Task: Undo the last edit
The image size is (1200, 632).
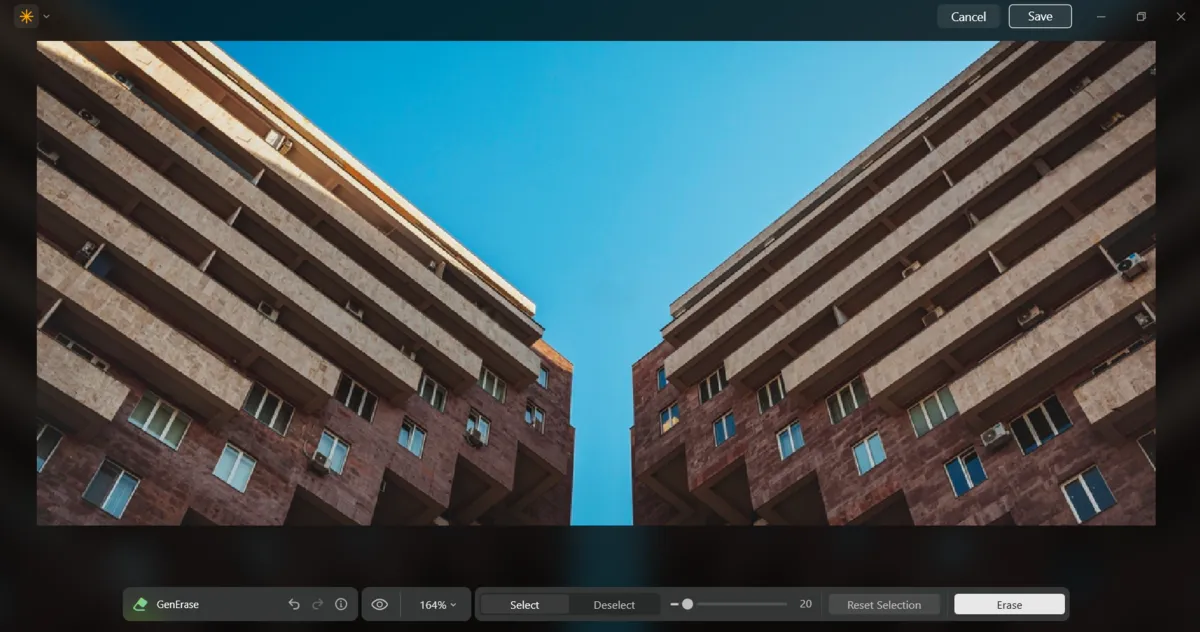Action: (293, 604)
